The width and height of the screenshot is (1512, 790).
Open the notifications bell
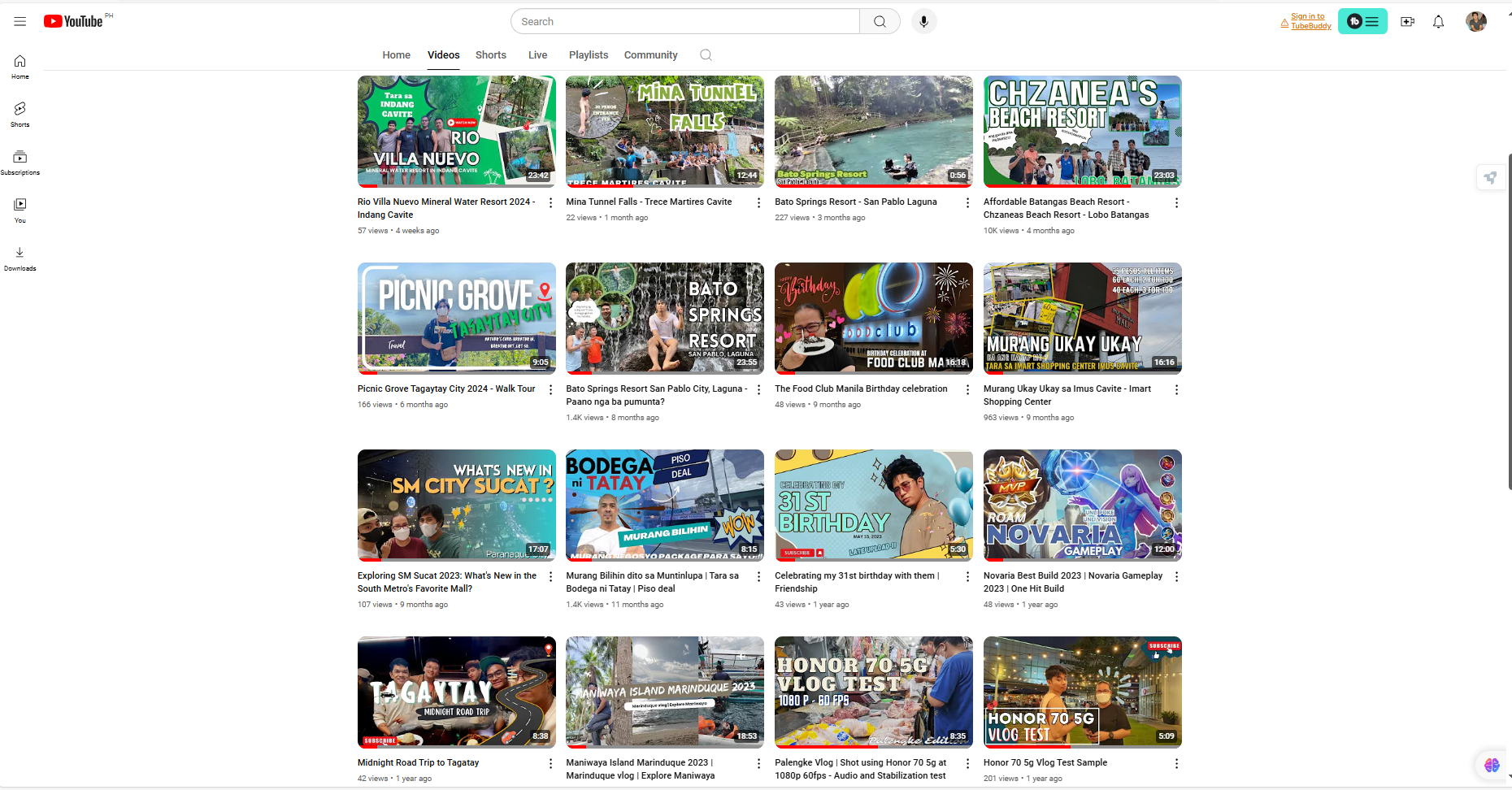click(x=1439, y=22)
